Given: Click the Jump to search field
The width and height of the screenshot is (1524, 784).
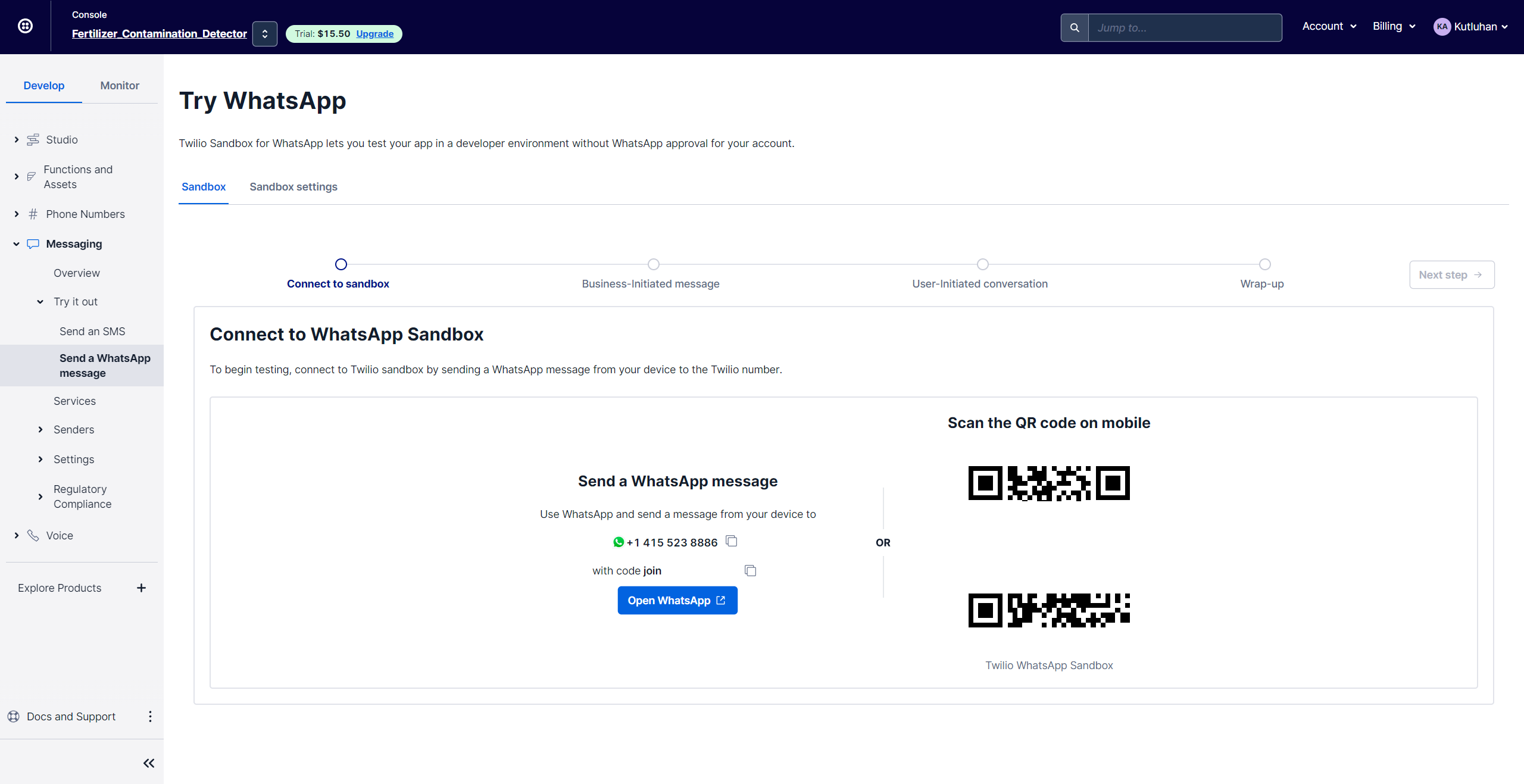Looking at the screenshot, I should click(1185, 27).
